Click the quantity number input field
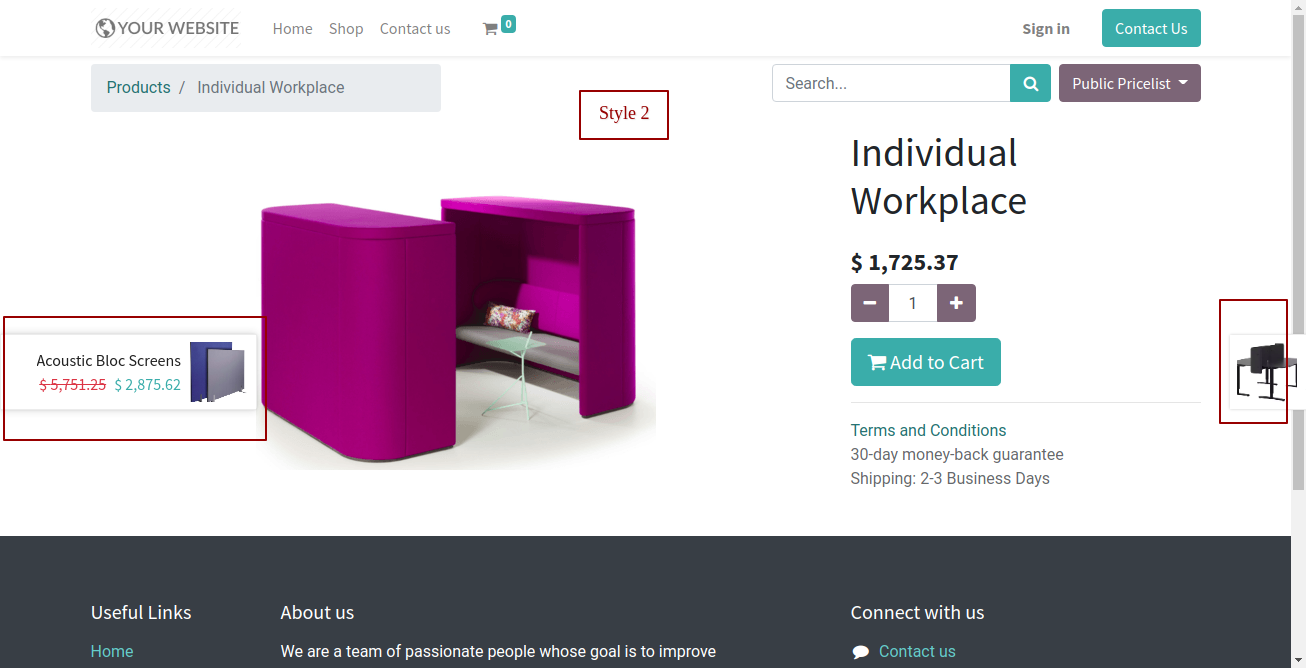Screen dimensions: 1306x668 tap(913, 303)
